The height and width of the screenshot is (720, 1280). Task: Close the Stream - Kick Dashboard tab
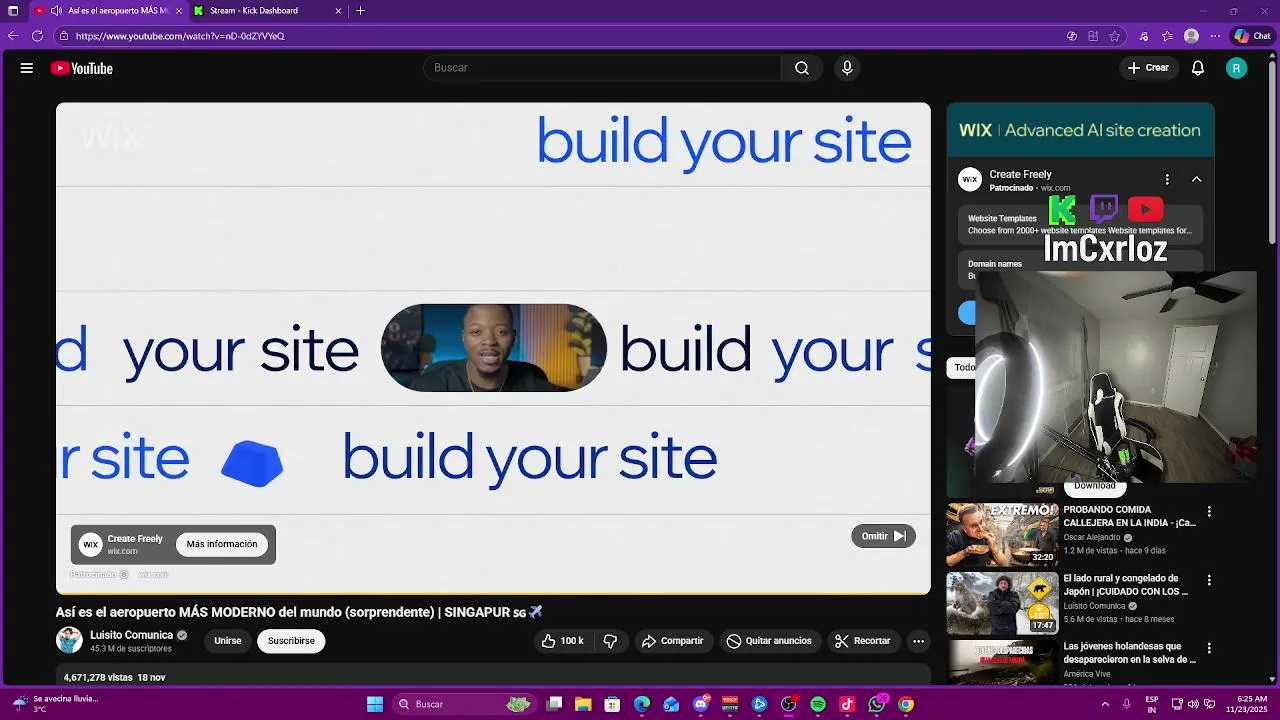(338, 11)
